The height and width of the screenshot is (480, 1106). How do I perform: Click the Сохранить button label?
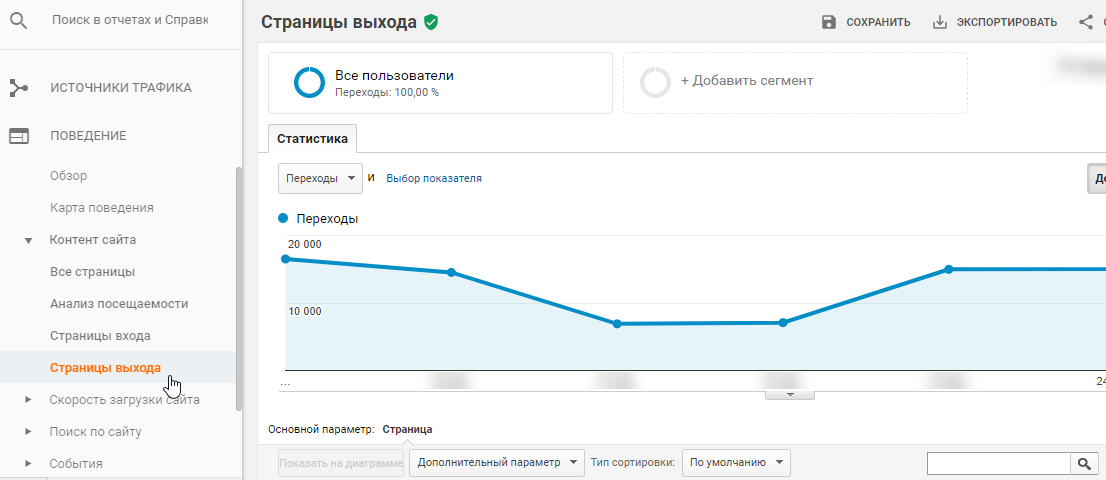click(878, 23)
